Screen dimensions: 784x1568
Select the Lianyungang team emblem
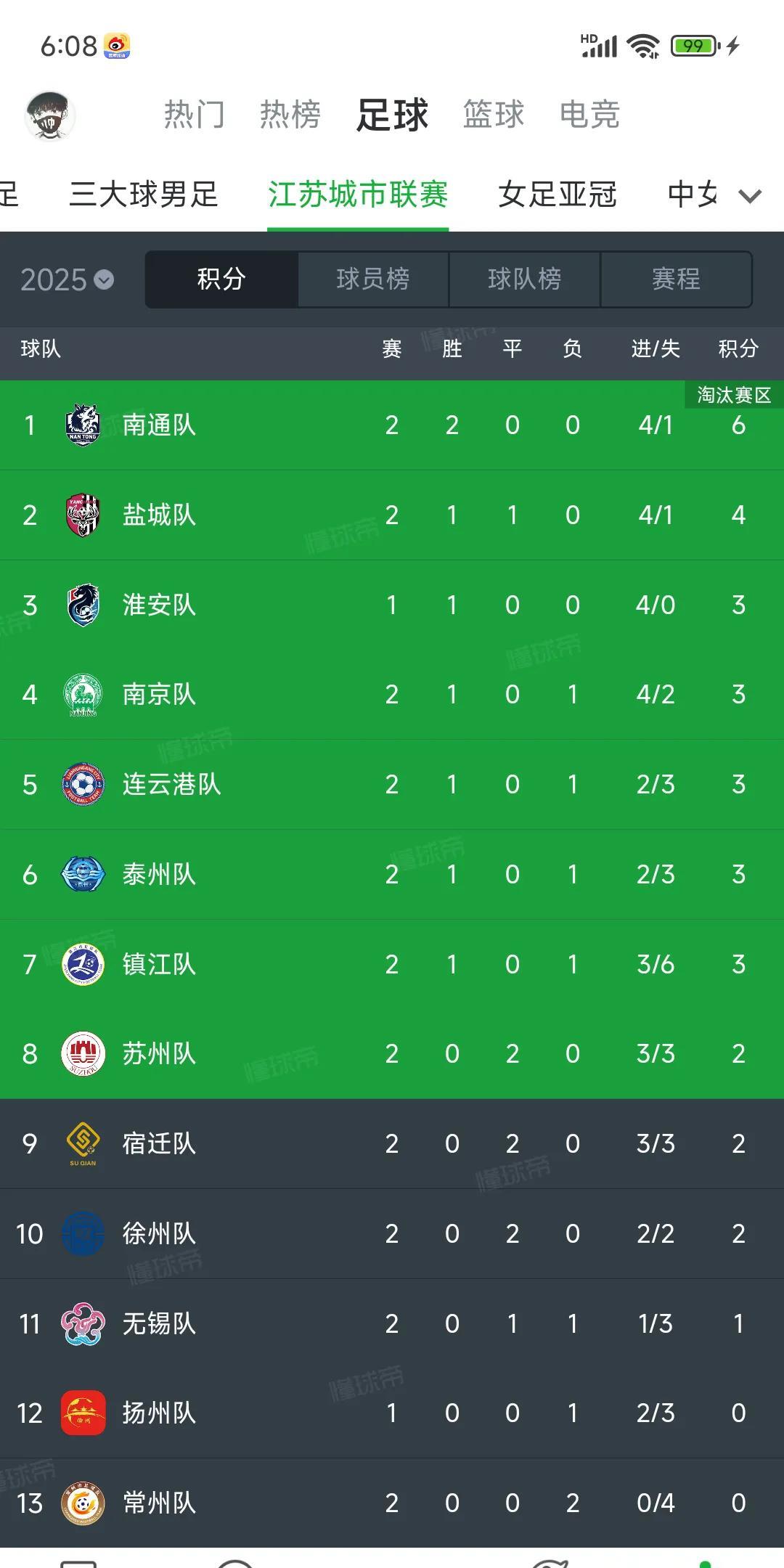(x=83, y=785)
